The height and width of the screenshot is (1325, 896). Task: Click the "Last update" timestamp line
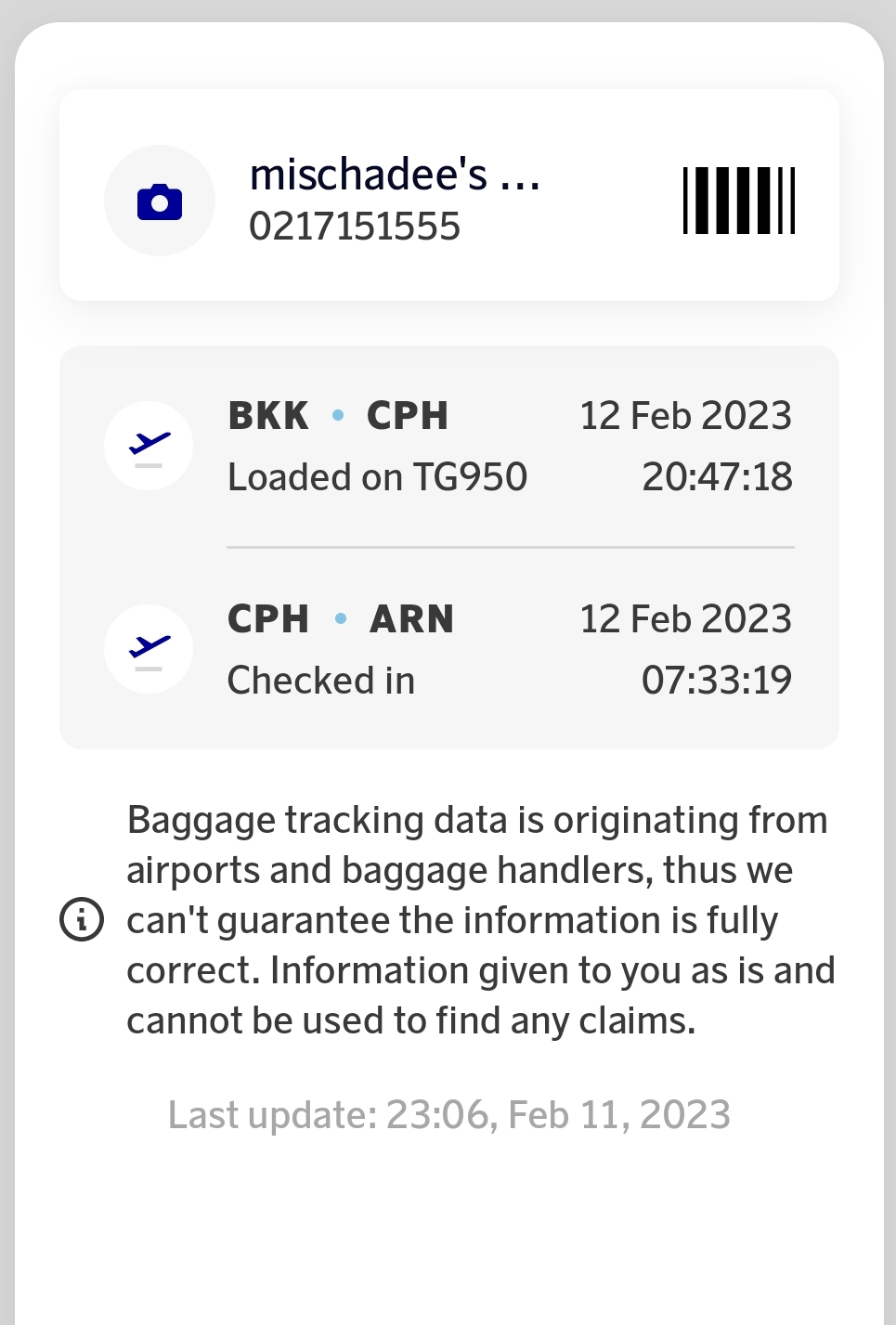coord(449,1114)
